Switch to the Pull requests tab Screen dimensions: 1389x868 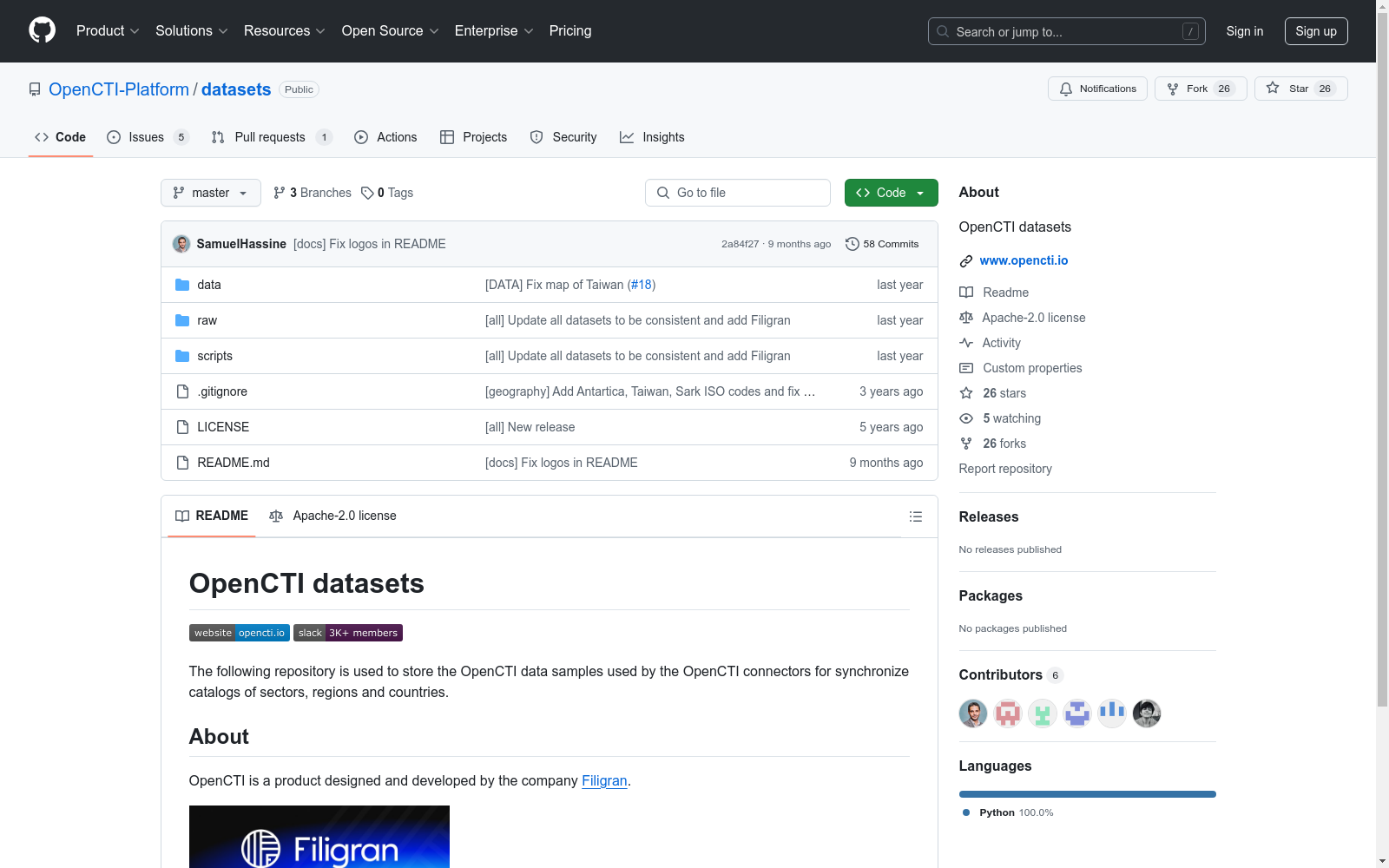272,137
